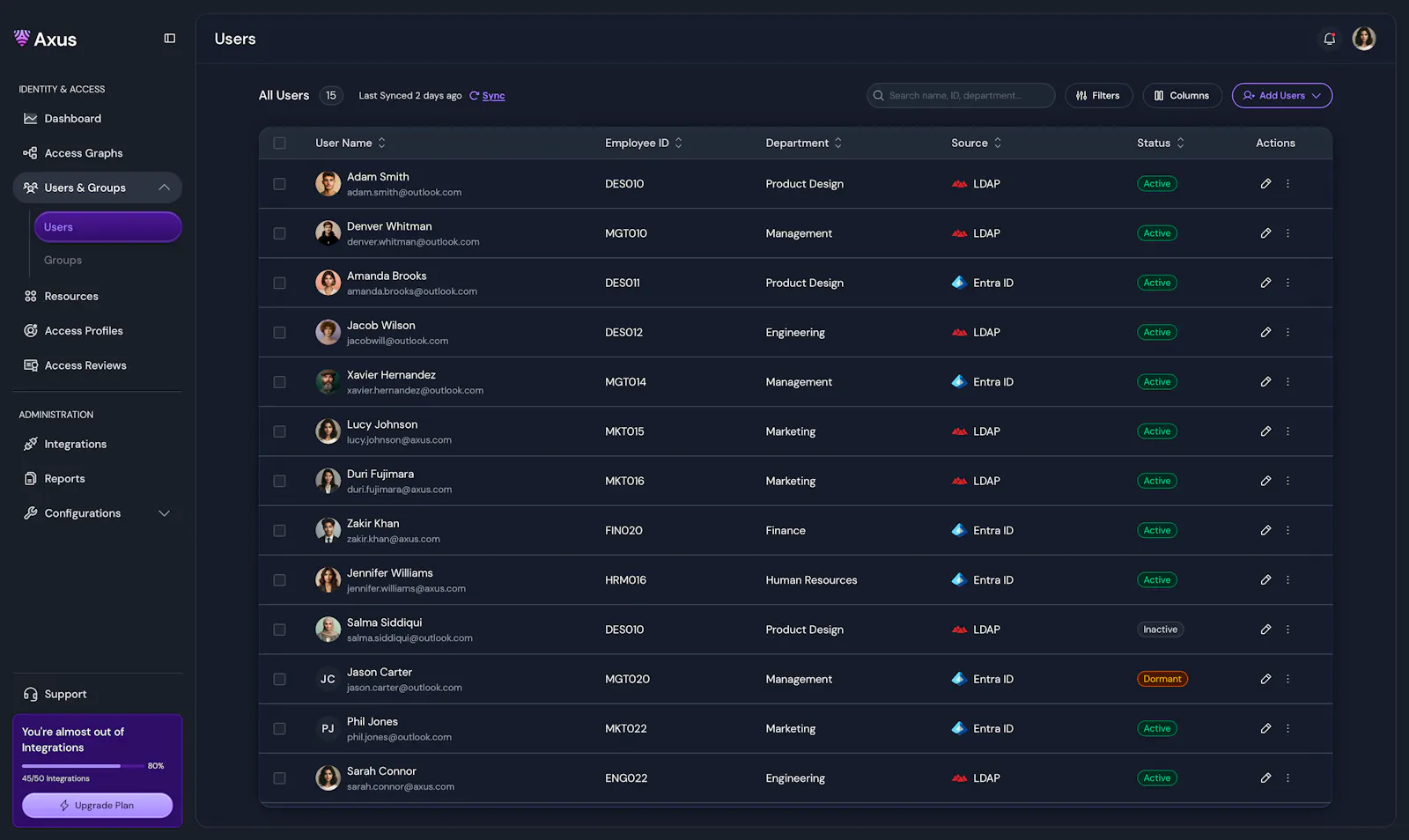This screenshot has height=840, width=1409.
Task: Collapse the sidebar panel icon
Action: pyautogui.click(x=170, y=39)
